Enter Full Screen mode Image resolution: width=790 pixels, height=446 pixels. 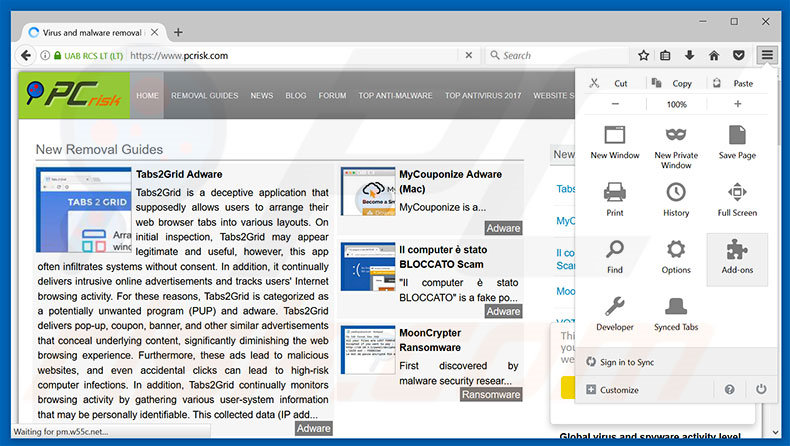click(x=737, y=201)
